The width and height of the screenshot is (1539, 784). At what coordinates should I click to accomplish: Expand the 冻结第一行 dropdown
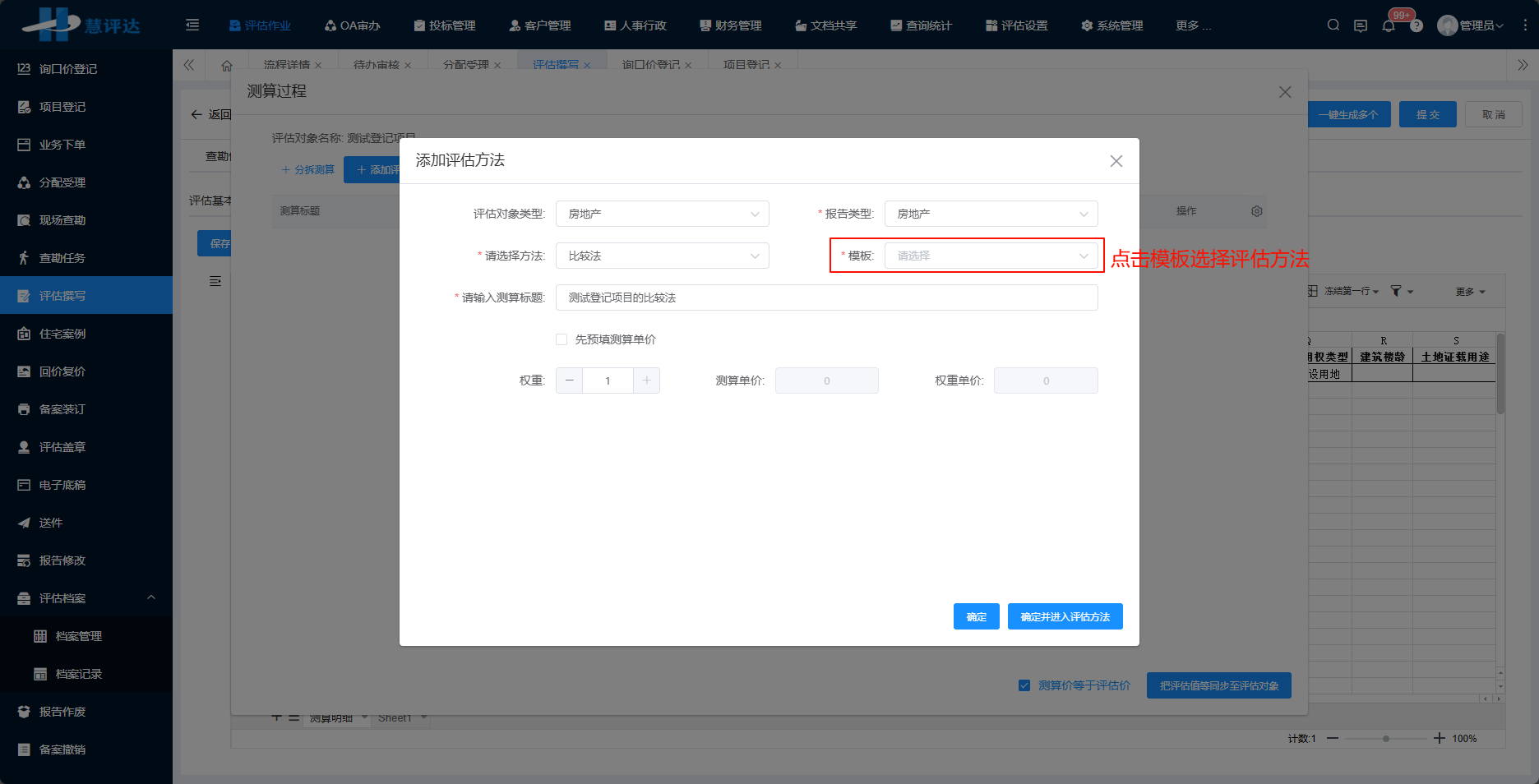point(1348,291)
